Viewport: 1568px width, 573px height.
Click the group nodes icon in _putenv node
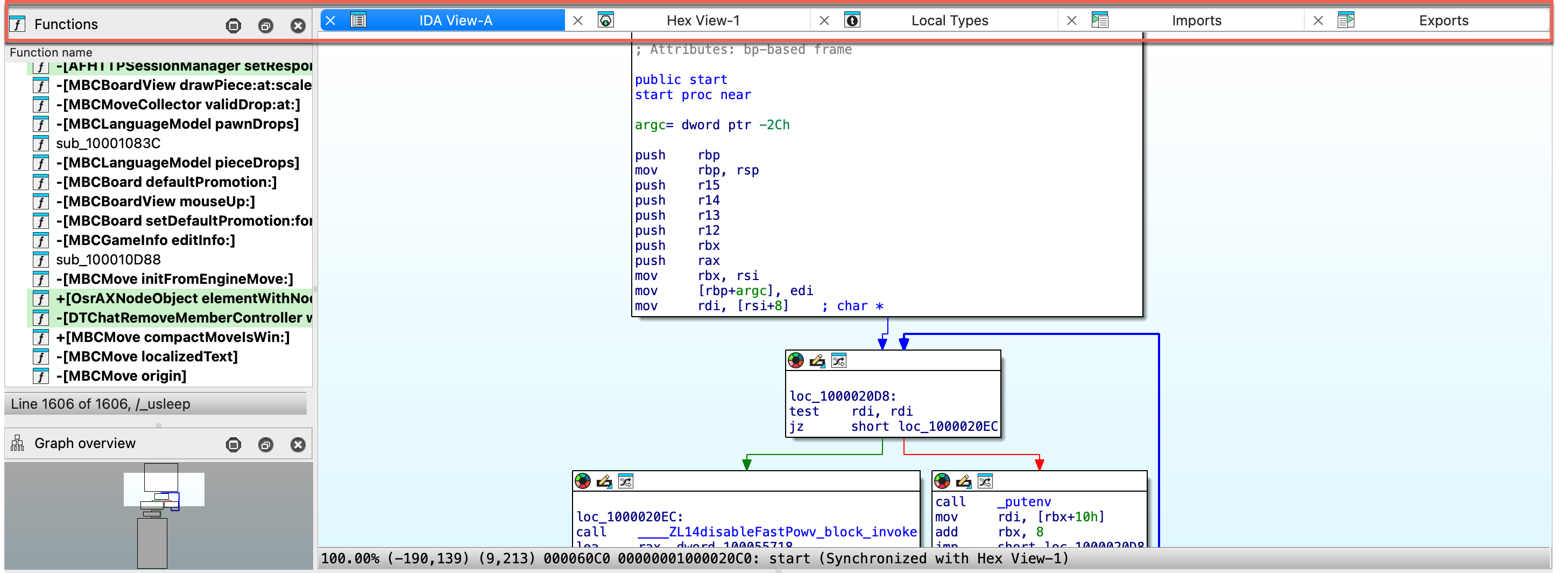click(985, 481)
